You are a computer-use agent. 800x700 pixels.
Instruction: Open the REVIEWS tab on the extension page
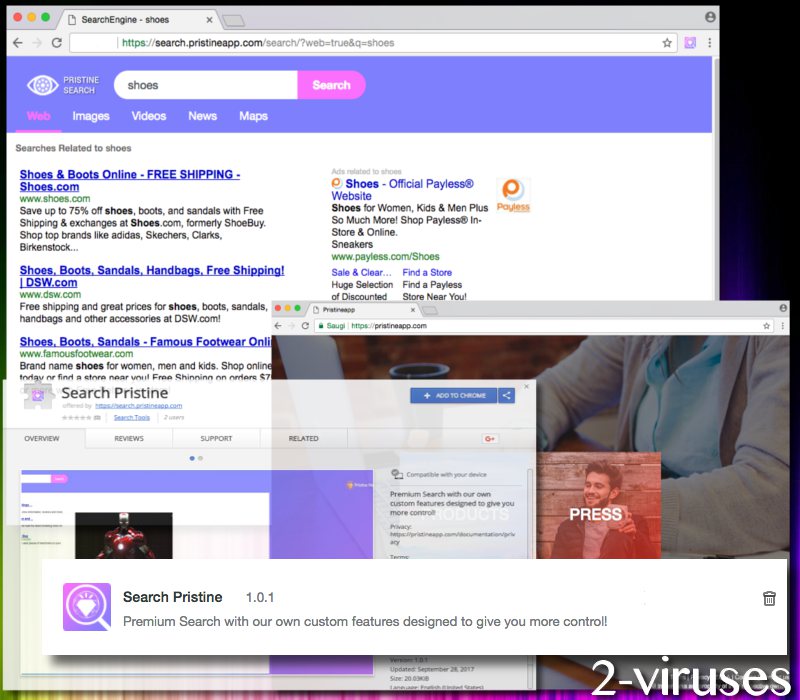[x=128, y=438]
